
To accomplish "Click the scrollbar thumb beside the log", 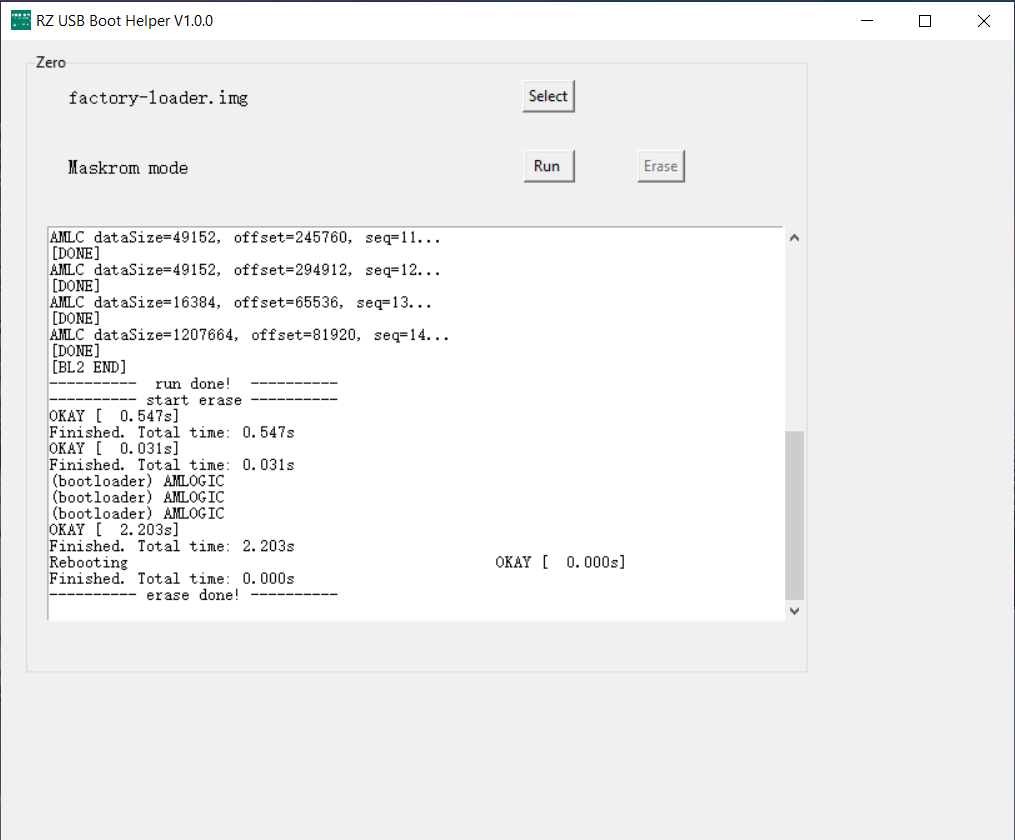I will point(792,510).
